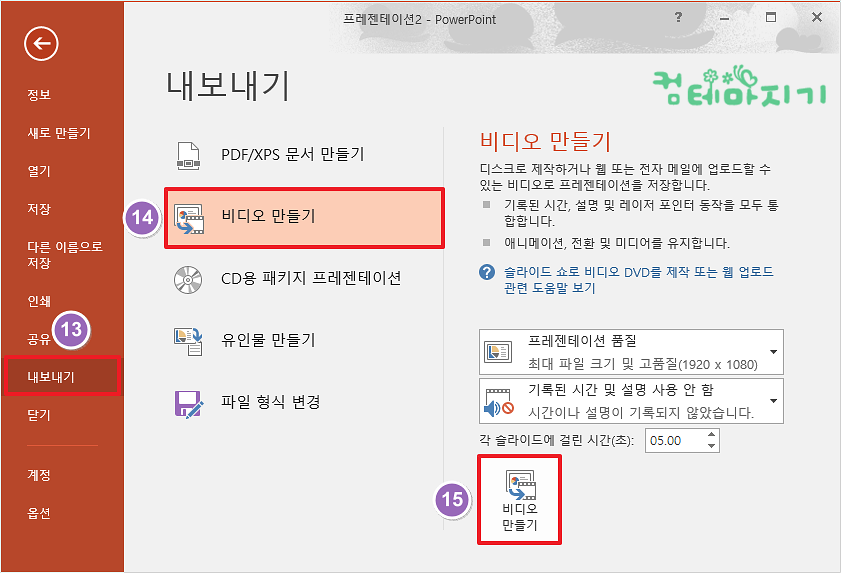Click the blue help question mark icon
Image resolution: width=841 pixels, height=573 pixels.
coord(486,272)
